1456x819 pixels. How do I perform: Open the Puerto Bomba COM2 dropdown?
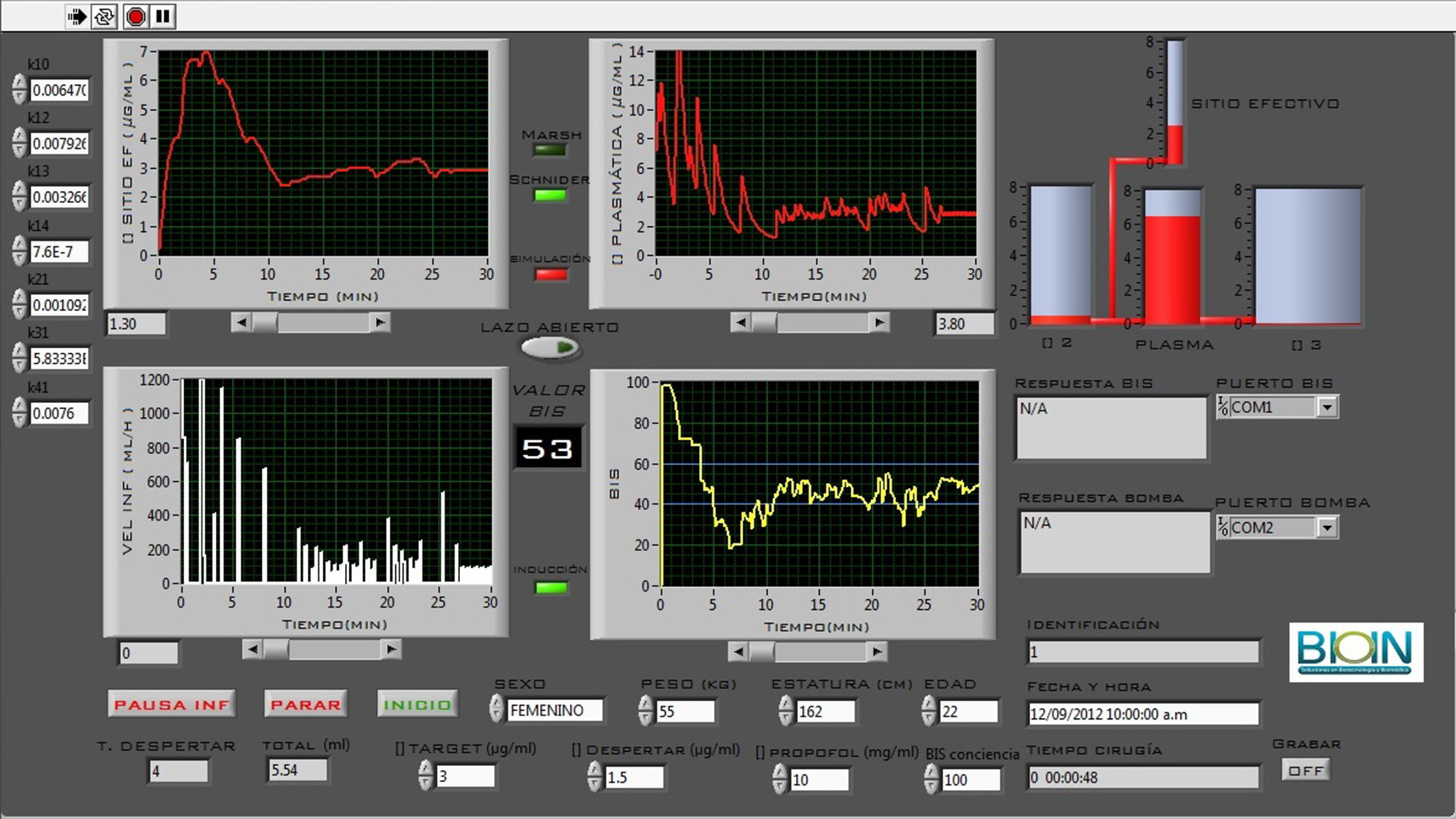pos(1326,527)
